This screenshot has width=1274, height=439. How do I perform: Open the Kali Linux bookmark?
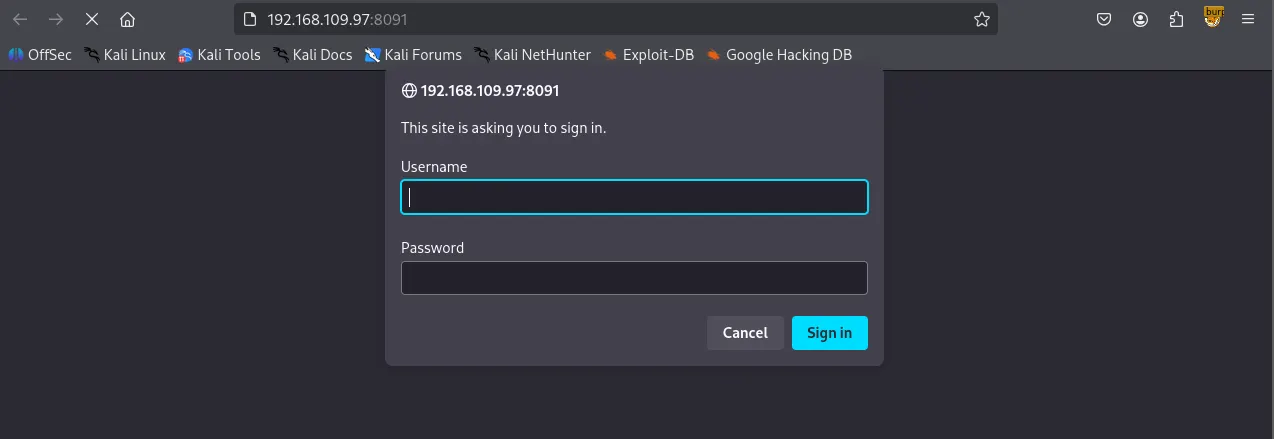pos(125,55)
